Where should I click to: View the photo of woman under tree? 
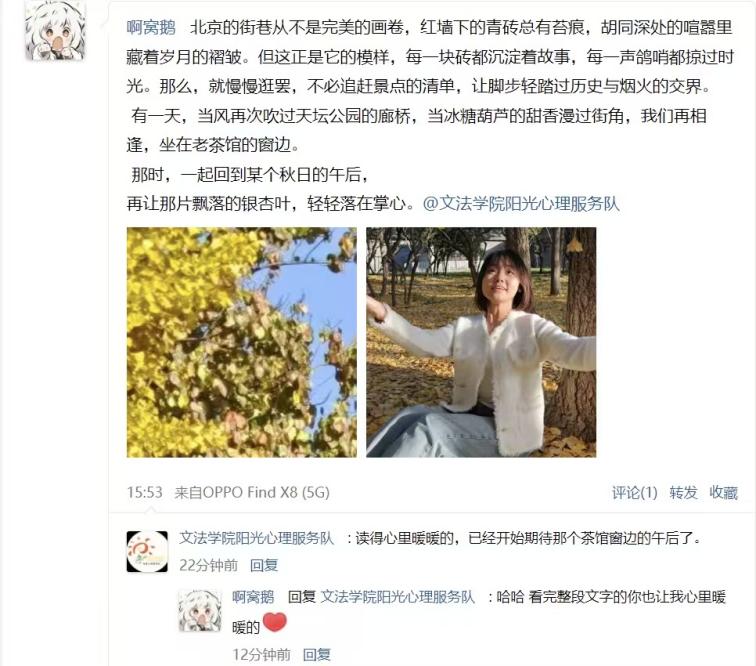pos(481,342)
